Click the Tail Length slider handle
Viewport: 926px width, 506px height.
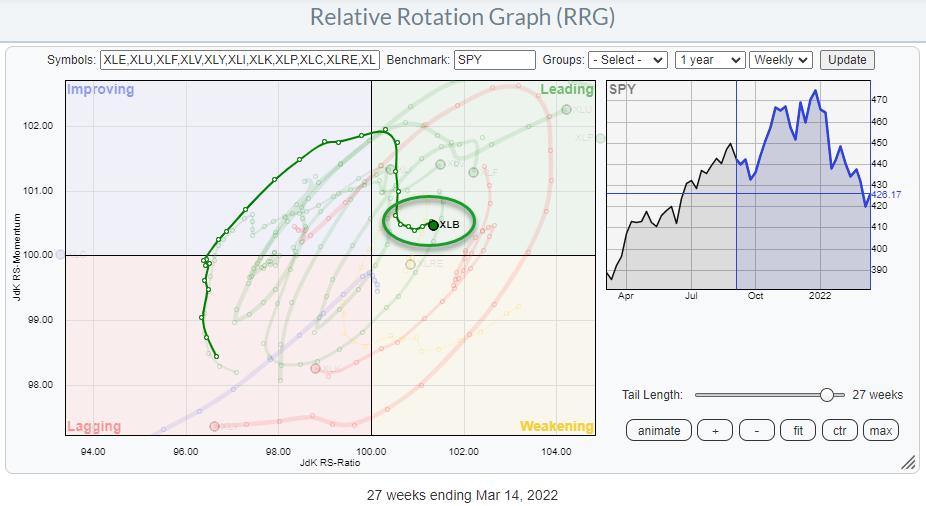(x=826, y=395)
